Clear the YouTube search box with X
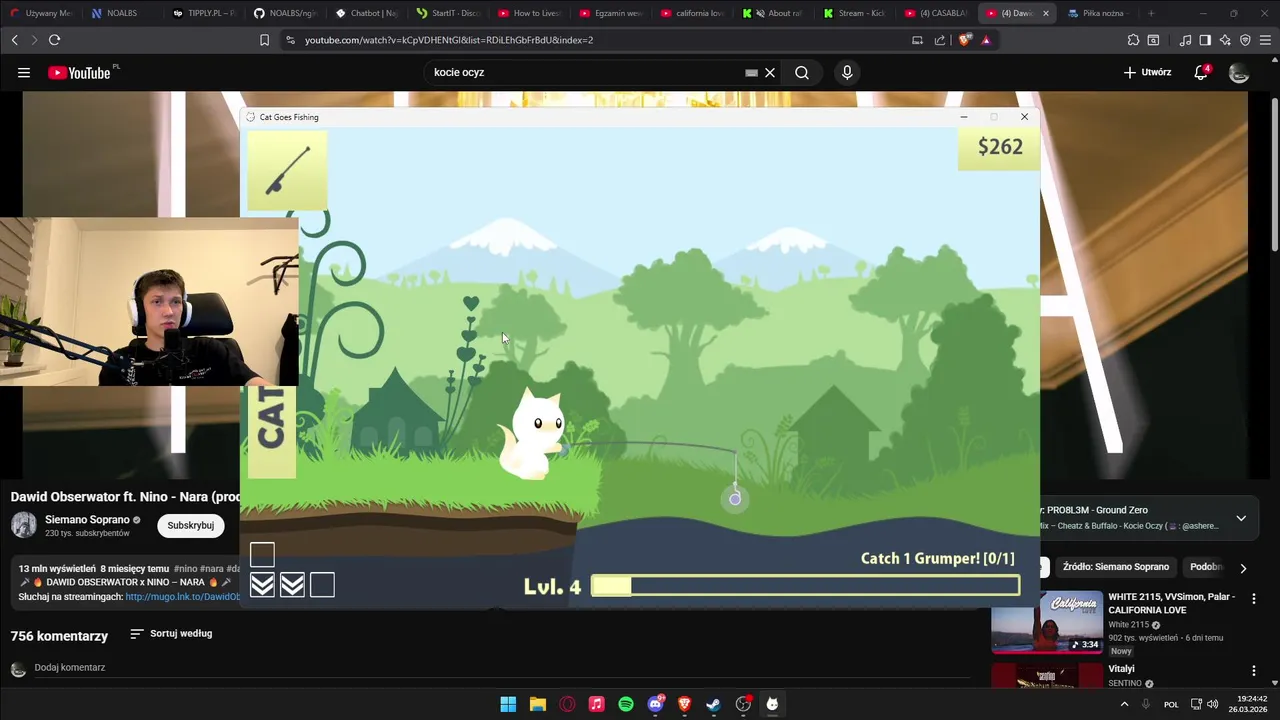The image size is (1280, 720). click(770, 72)
